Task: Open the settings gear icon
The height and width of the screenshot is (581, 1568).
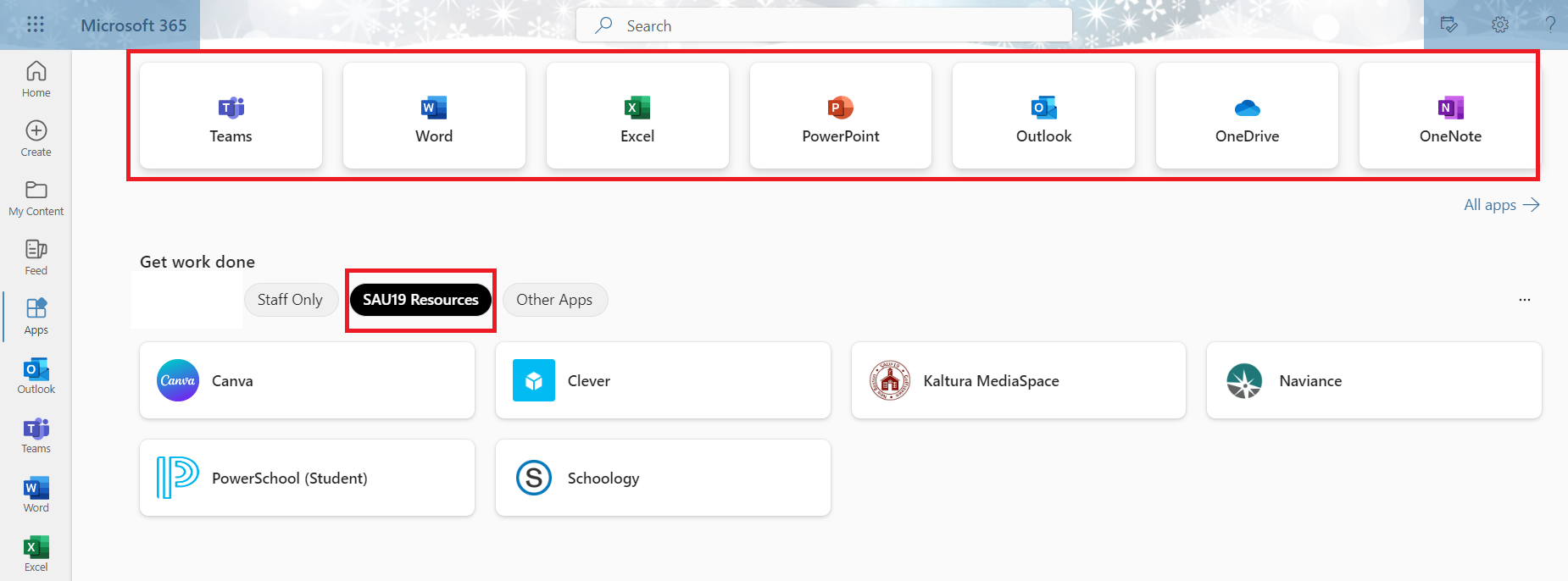Action: tap(1500, 25)
